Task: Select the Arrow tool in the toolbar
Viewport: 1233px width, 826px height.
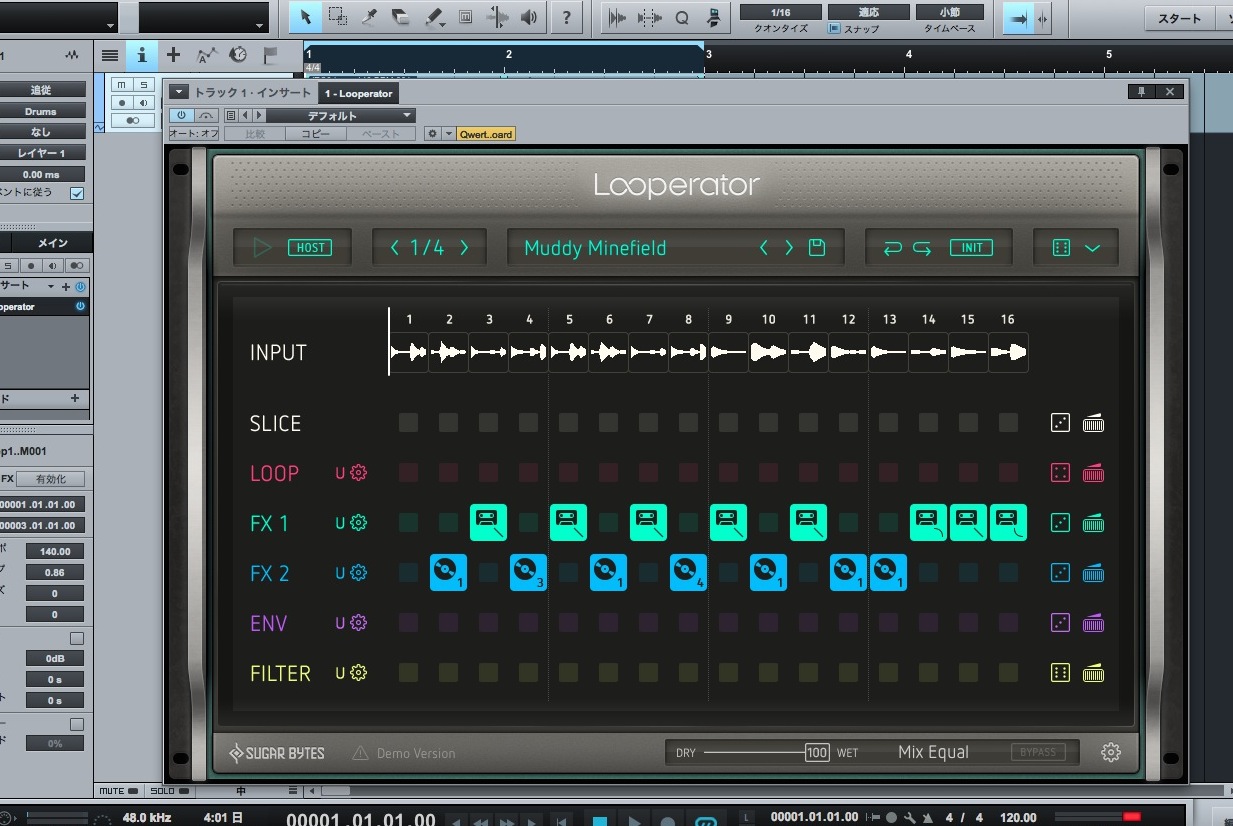Action: coord(306,17)
